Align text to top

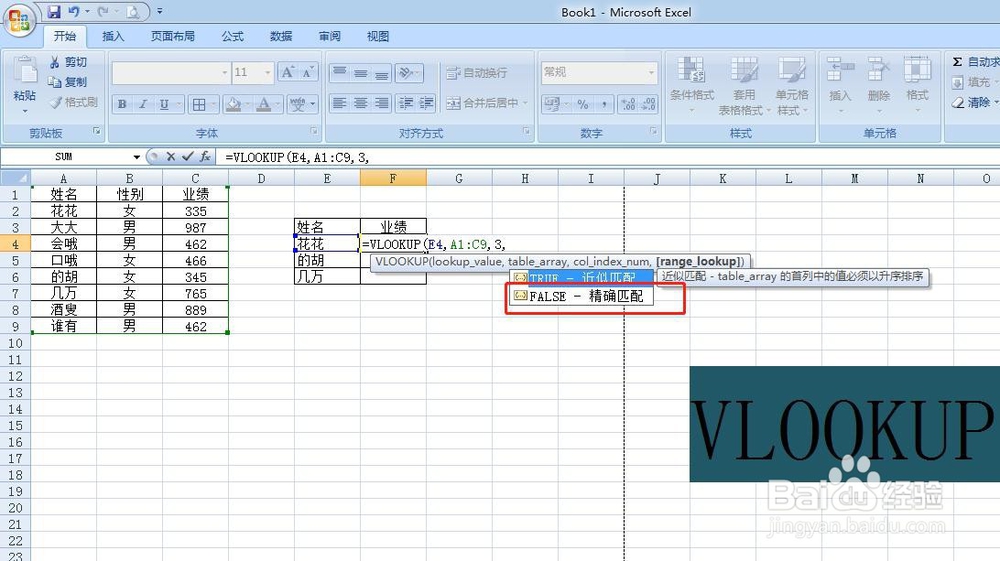point(339,73)
